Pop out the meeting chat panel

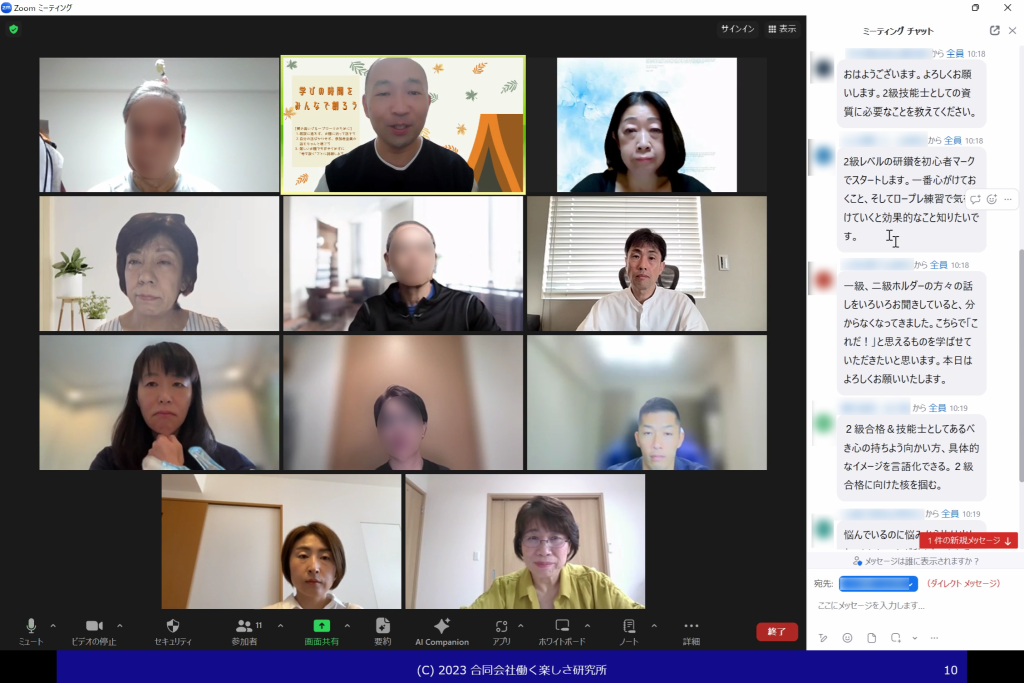click(x=994, y=31)
